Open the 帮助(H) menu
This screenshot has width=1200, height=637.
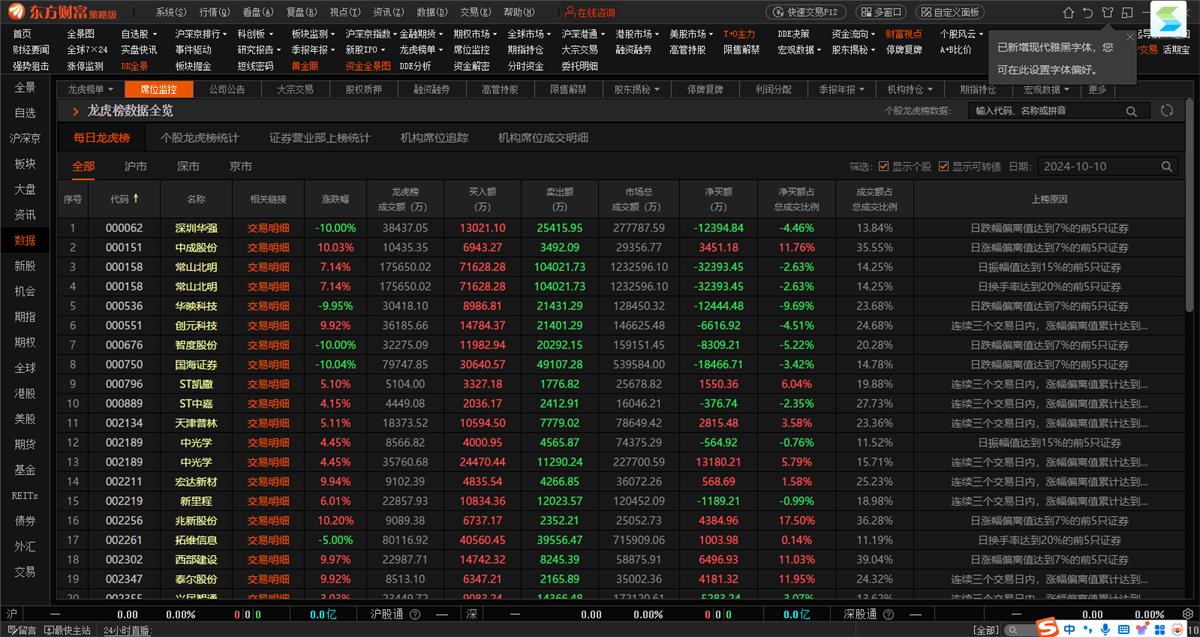point(518,12)
